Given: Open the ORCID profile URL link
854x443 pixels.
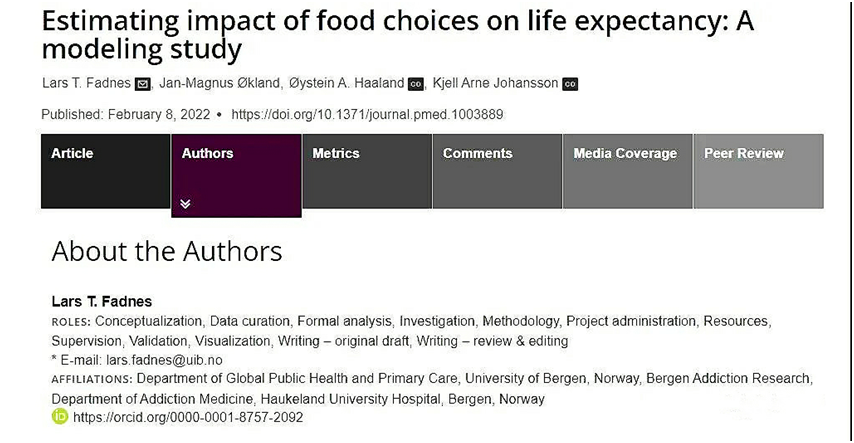Looking at the screenshot, I should tap(188, 417).
